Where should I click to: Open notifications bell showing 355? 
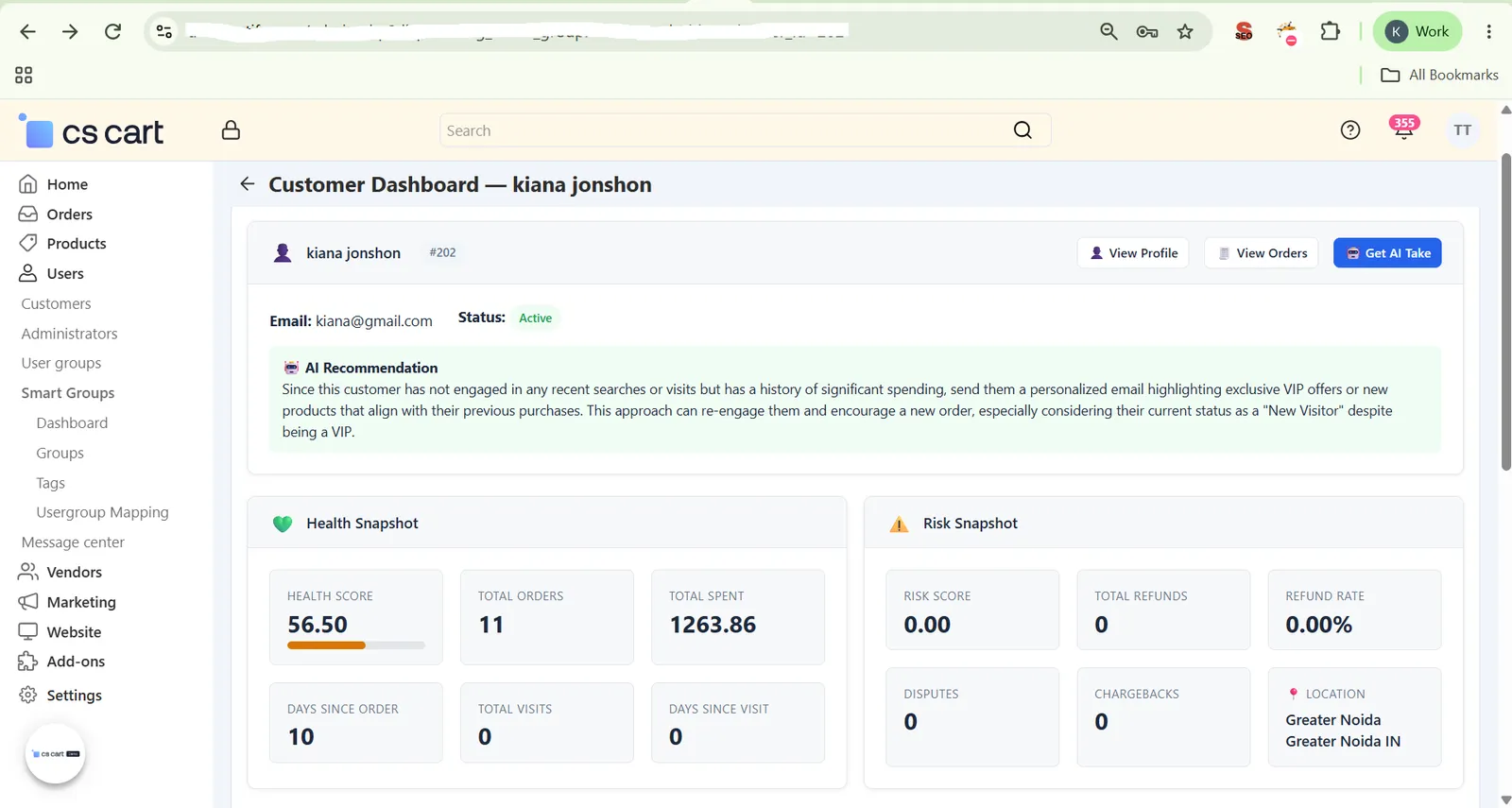[1404, 129]
